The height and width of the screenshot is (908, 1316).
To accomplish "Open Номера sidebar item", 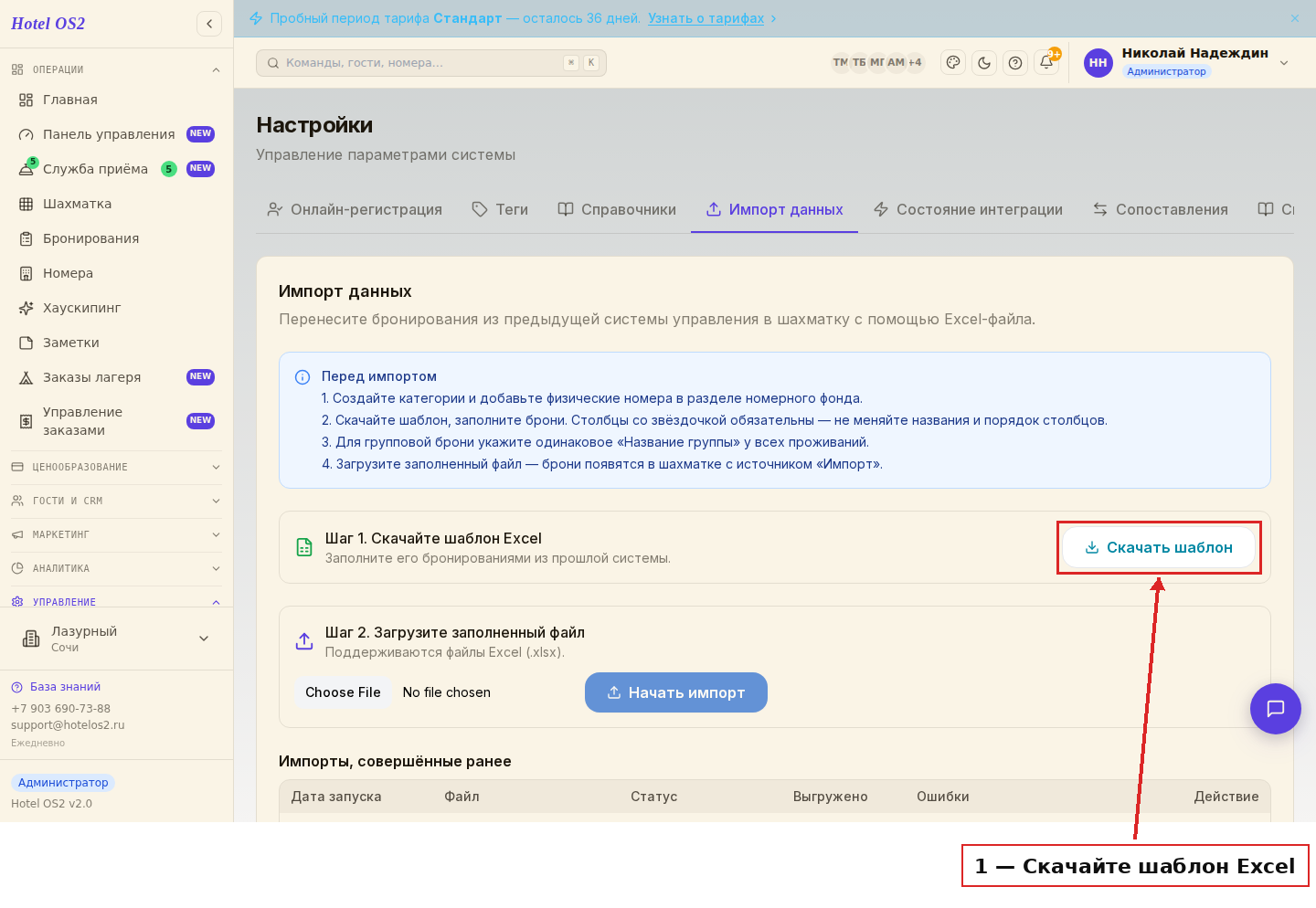I will pos(116,273).
